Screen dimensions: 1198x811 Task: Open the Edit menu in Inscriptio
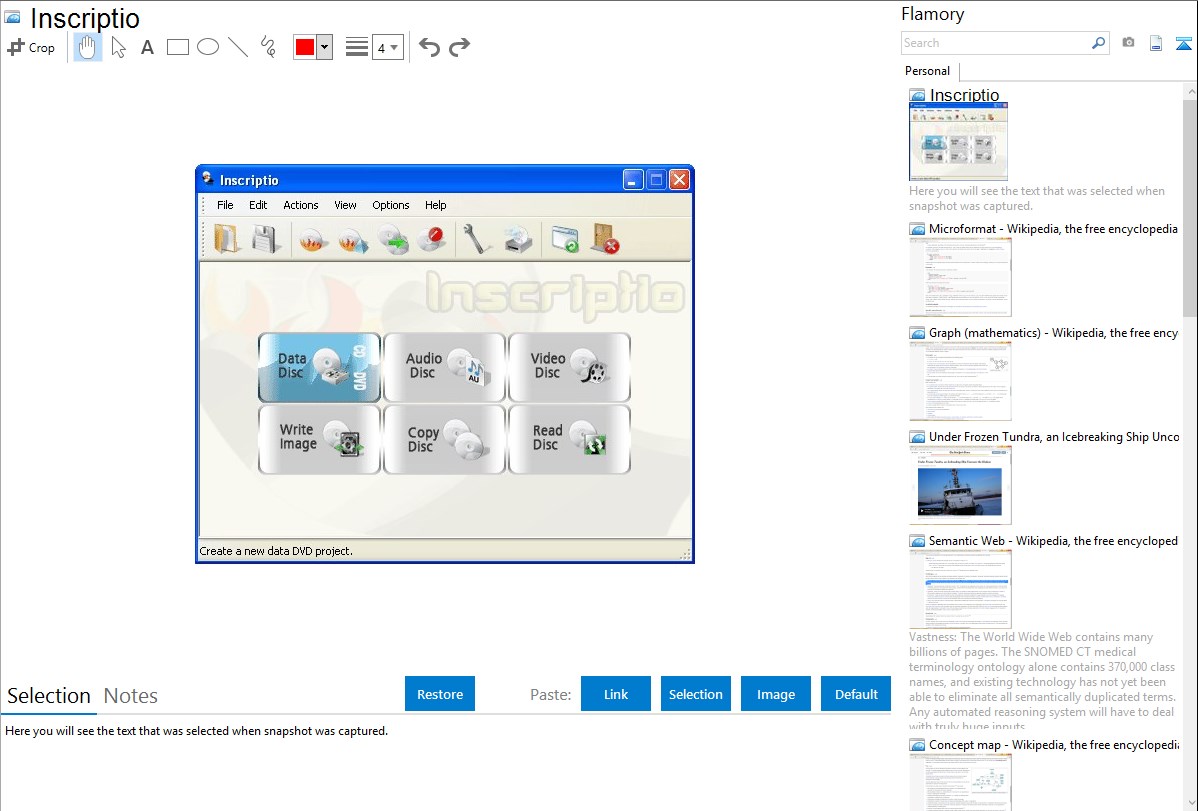click(x=258, y=205)
